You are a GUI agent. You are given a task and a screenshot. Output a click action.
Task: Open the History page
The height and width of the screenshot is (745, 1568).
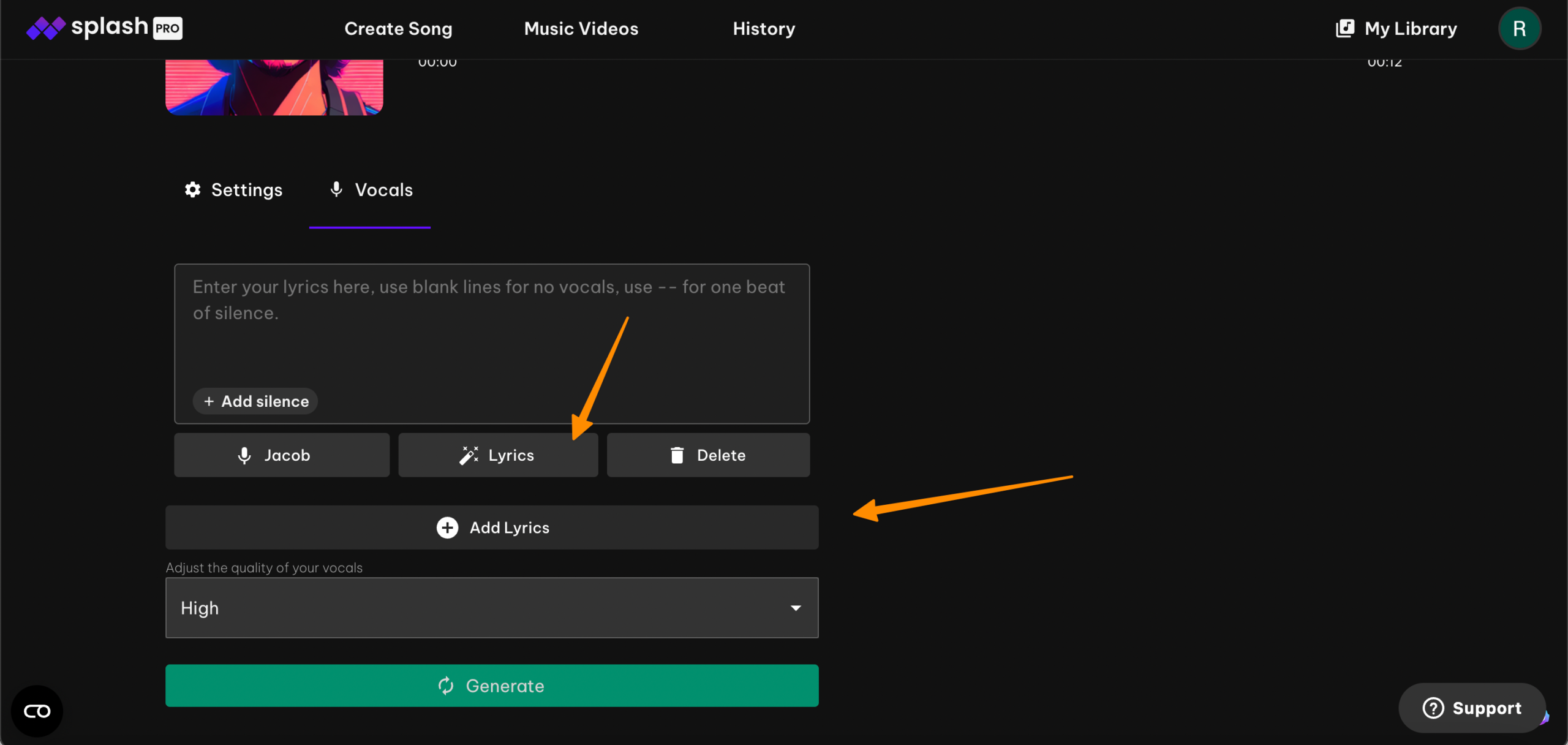tap(764, 29)
